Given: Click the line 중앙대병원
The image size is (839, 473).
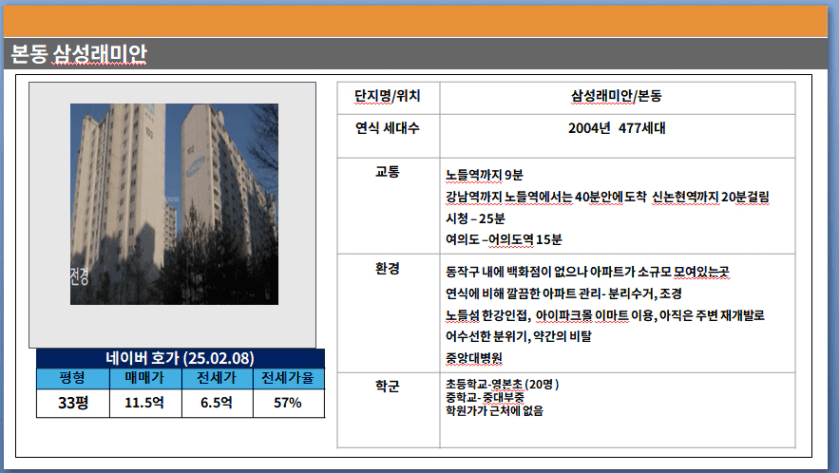Looking at the screenshot, I should [x=474, y=358].
